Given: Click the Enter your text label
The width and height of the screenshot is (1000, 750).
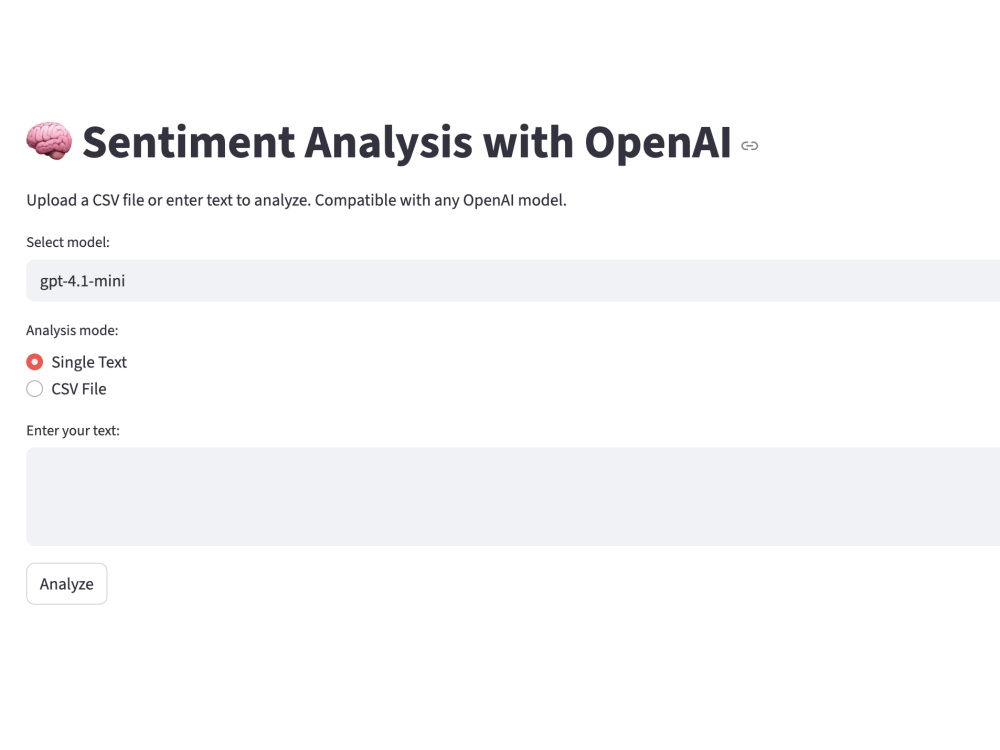Looking at the screenshot, I should [73, 430].
